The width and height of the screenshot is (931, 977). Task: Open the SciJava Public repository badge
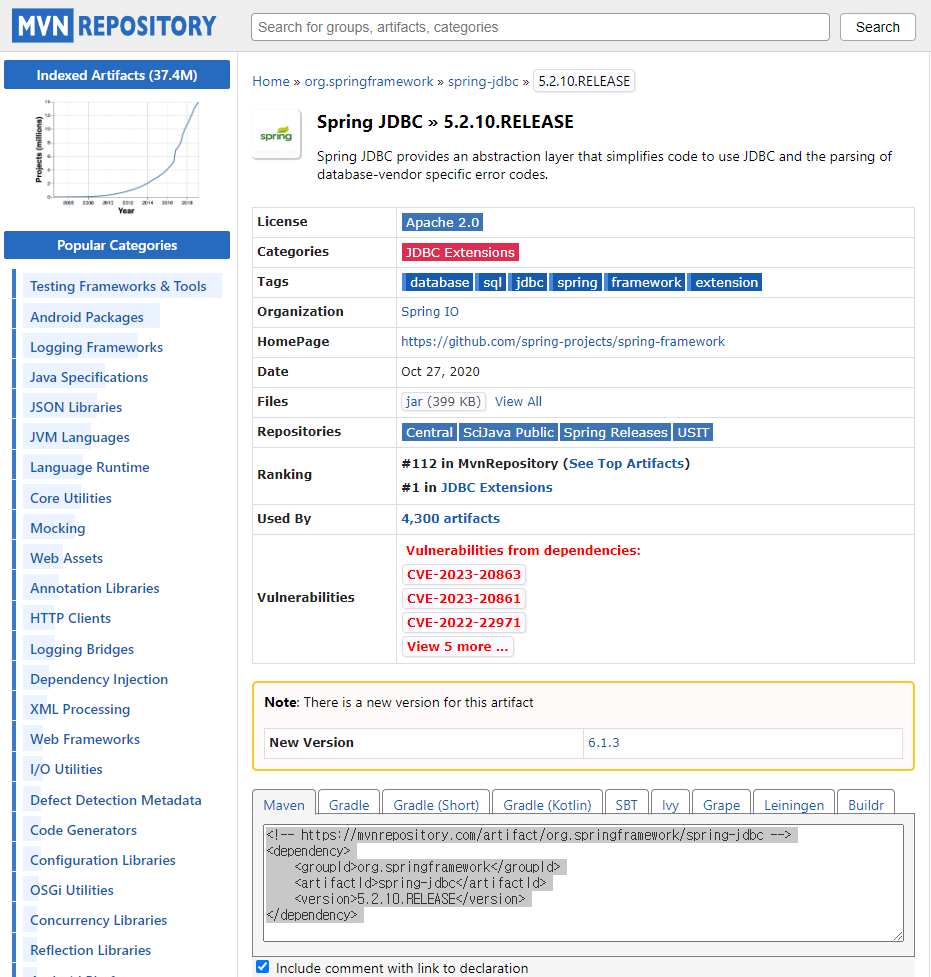[508, 432]
